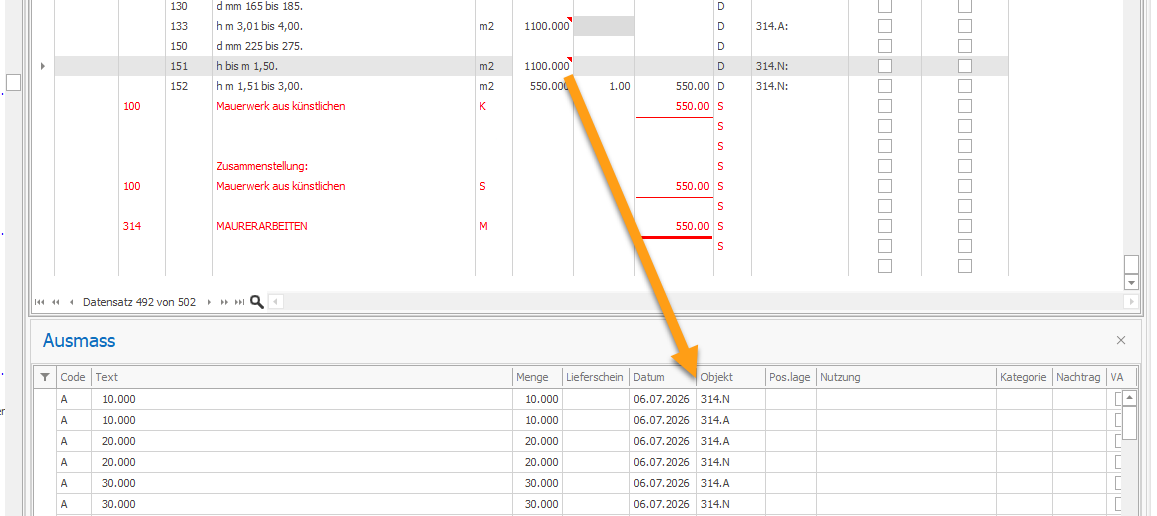
Task: Click quantity 1100.000 in row 133
Action: 547,26
